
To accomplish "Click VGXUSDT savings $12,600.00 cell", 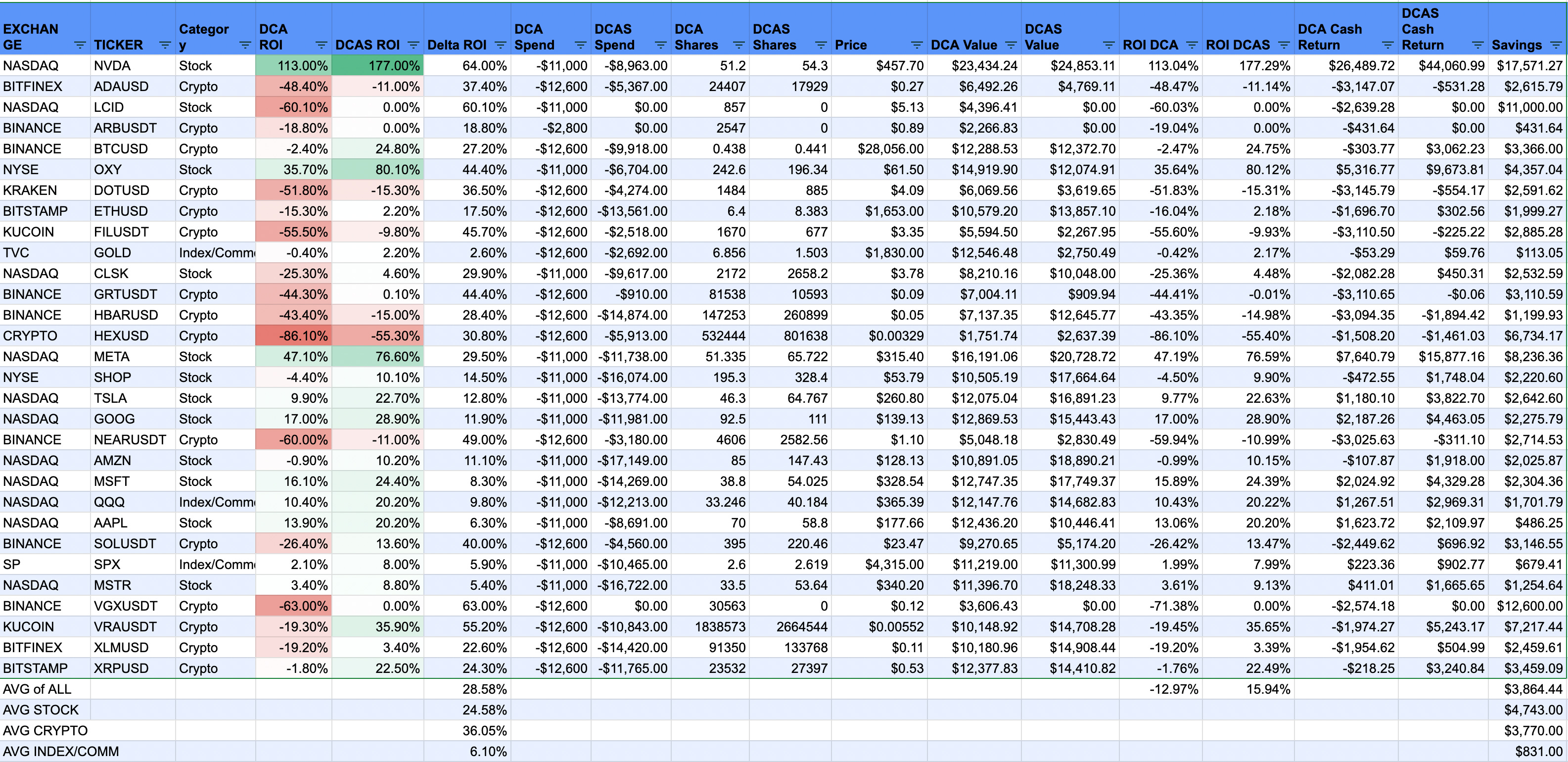I will [1527, 606].
